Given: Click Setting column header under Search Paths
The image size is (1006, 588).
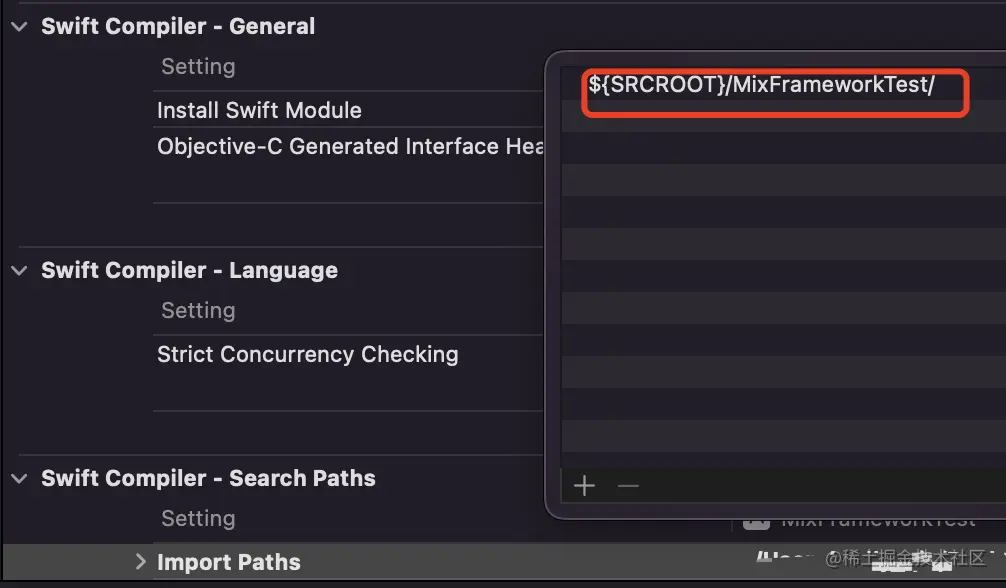Looking at the screenshot, I should pyautogui.click(x=198, y=519).
